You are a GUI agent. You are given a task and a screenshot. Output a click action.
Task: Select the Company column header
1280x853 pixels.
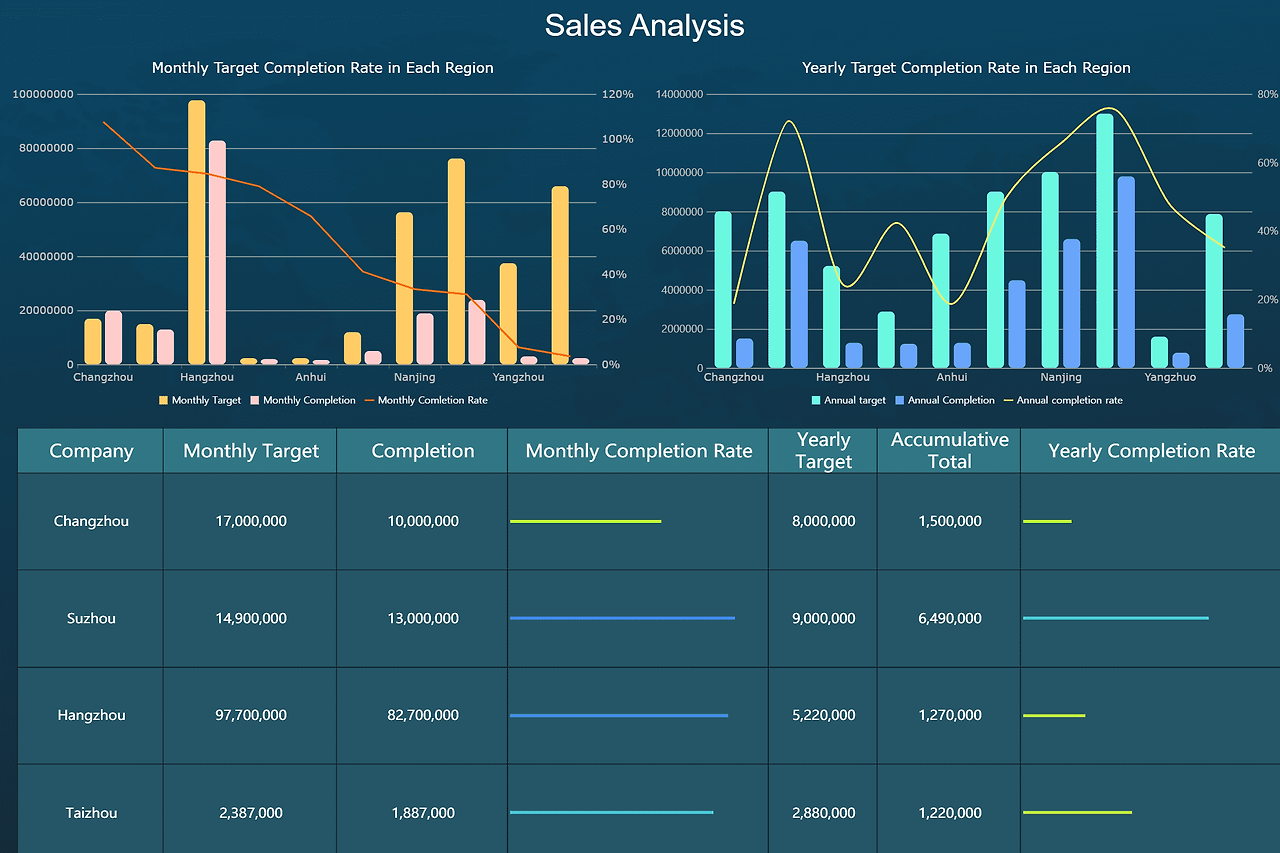click(90, 451)
